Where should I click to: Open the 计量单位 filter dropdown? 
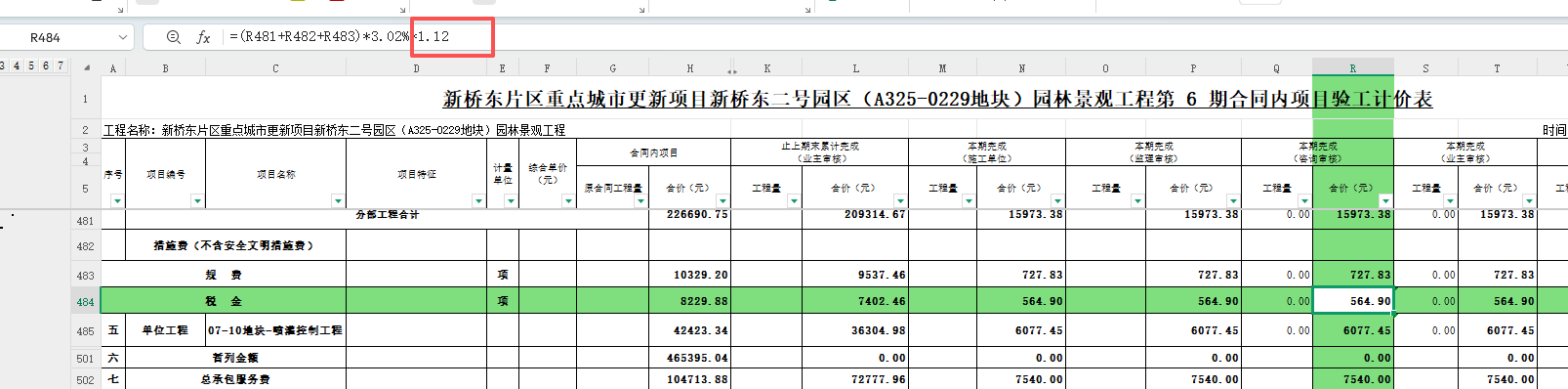[510, 200]
